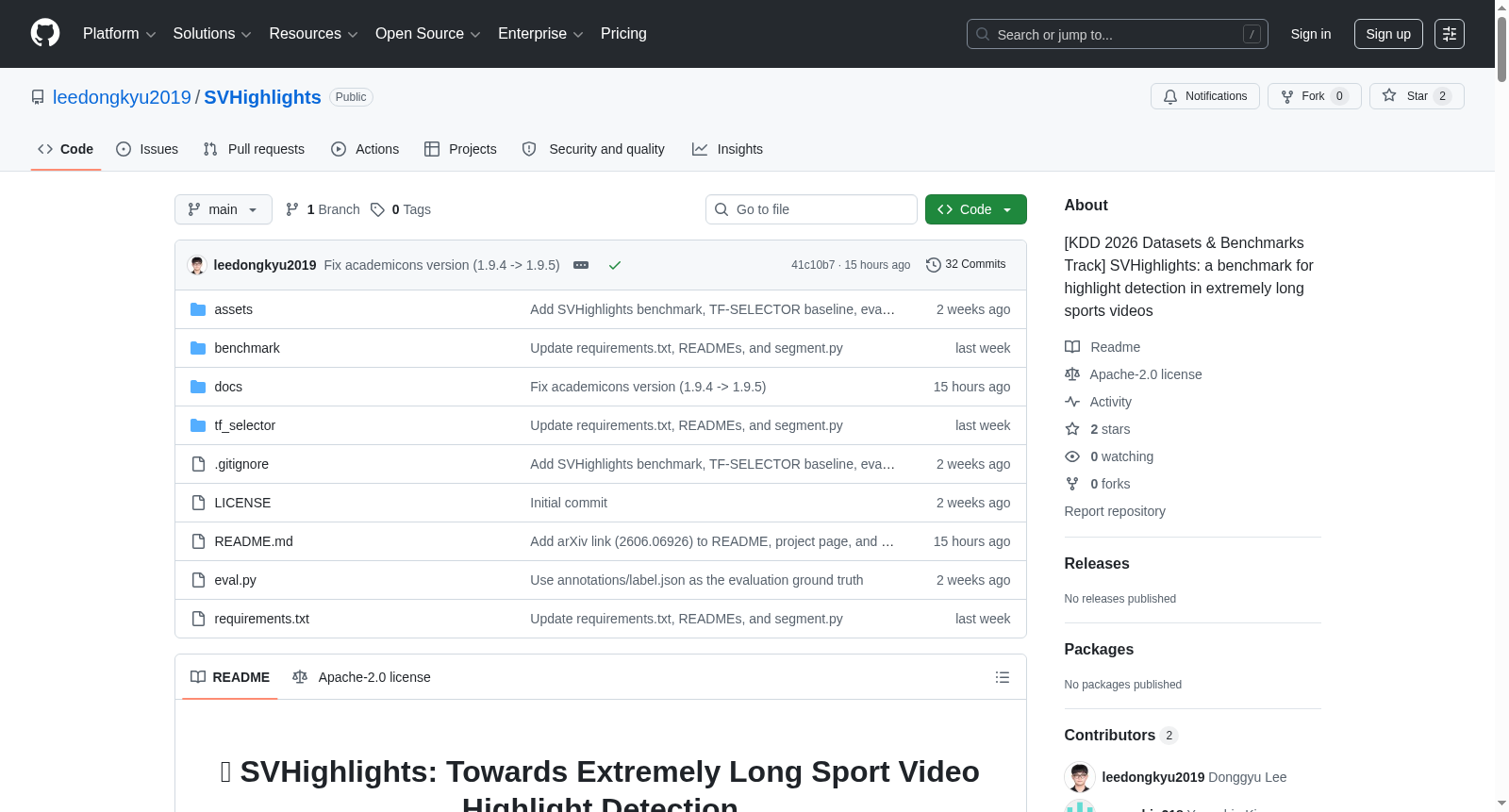Expand the Enterprise menu
Image resolution: width=1509 pixels, height=812 pixels.
tap(540, 34)
